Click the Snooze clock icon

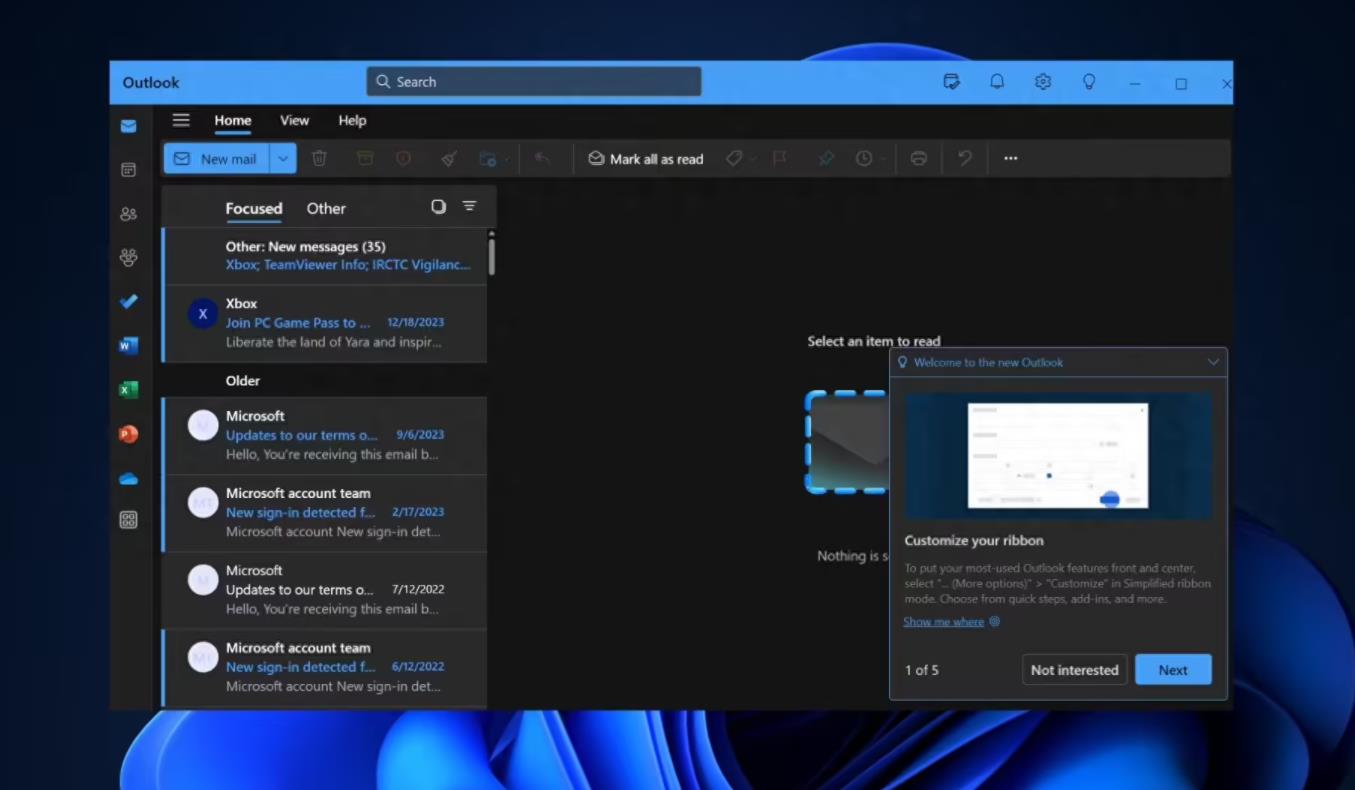[864, 158]
